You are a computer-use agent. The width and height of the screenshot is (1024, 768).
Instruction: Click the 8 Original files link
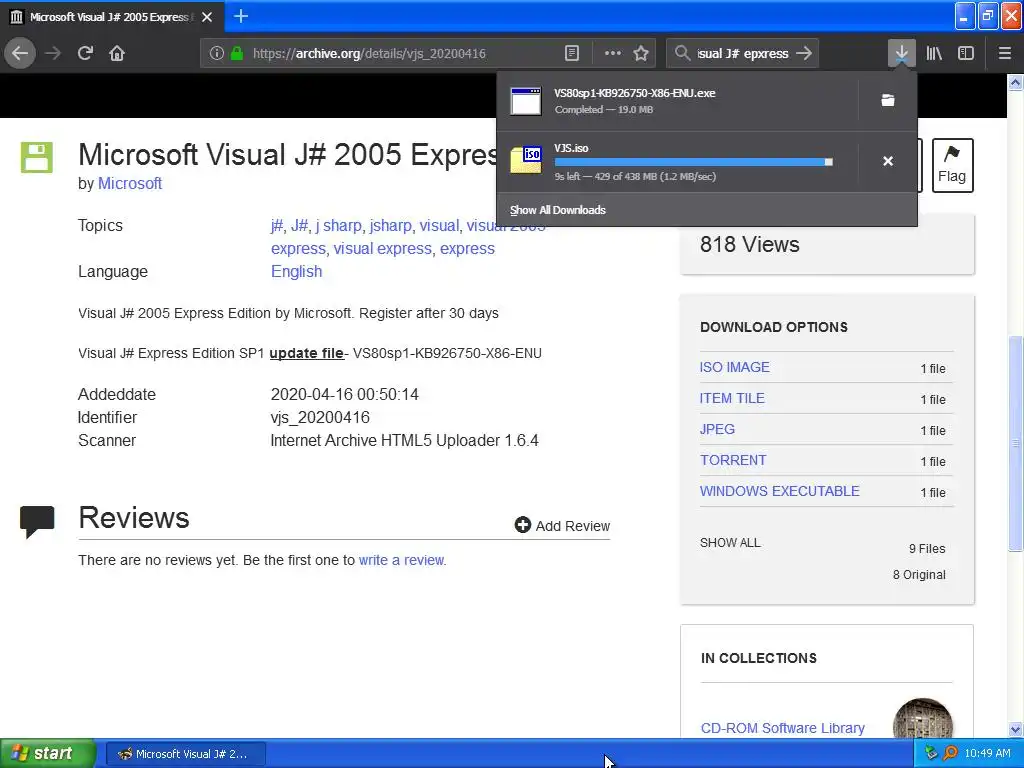919,575
